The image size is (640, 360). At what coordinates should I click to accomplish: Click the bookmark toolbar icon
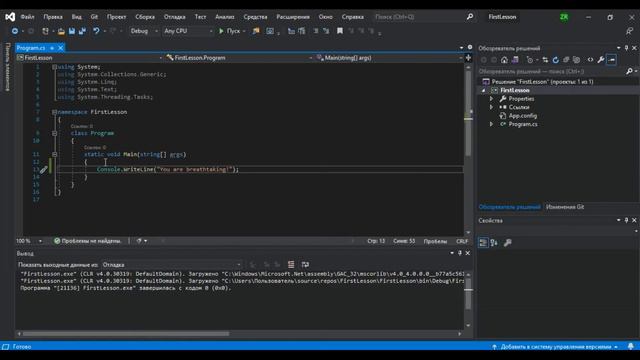click(340, 31)
